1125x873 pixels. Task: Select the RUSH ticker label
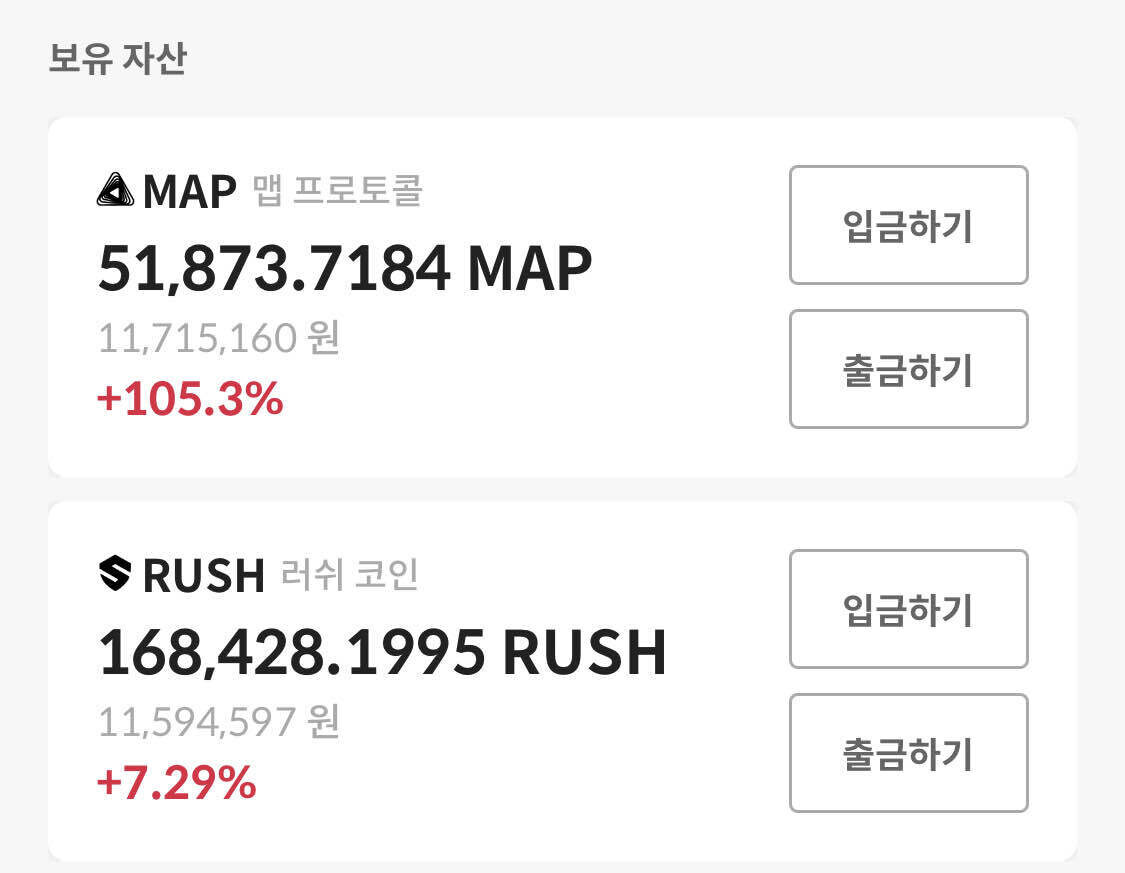(x=204, y=575)
